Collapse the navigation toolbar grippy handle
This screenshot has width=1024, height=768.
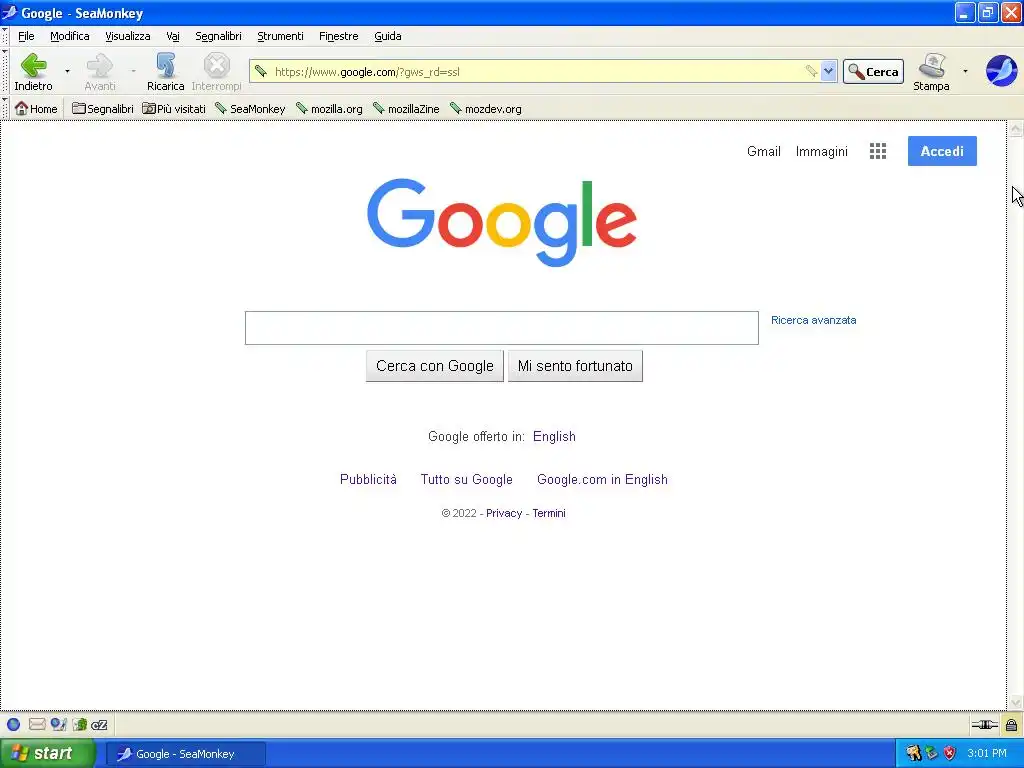5,72
